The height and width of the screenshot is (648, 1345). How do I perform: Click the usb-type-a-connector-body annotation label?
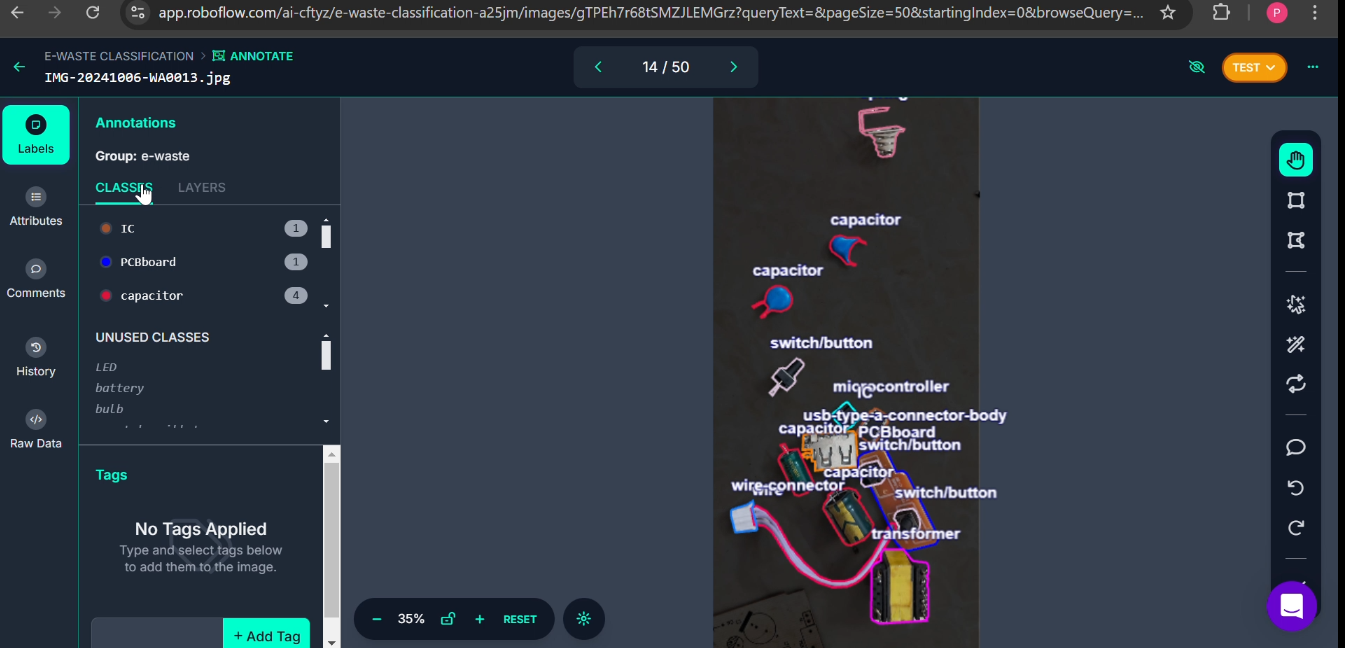(905, 415)
